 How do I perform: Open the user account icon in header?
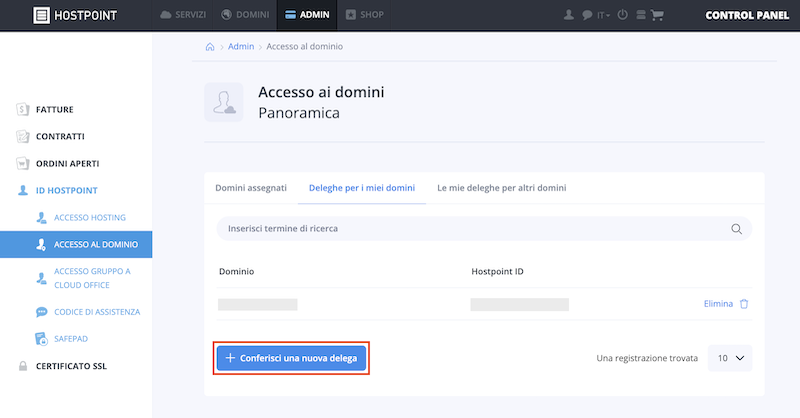[x=569, y=15]
